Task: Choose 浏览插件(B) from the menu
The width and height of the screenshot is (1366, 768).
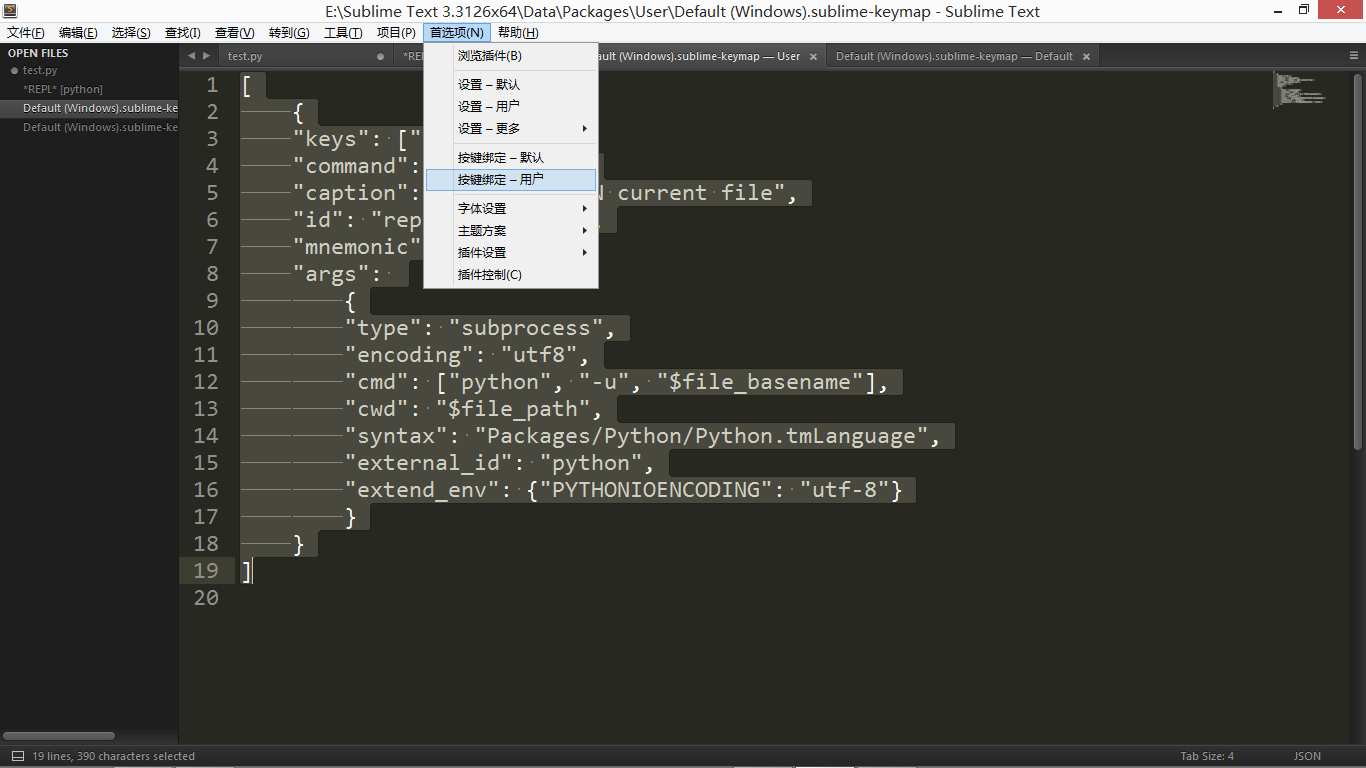Action: click(511, 56)
